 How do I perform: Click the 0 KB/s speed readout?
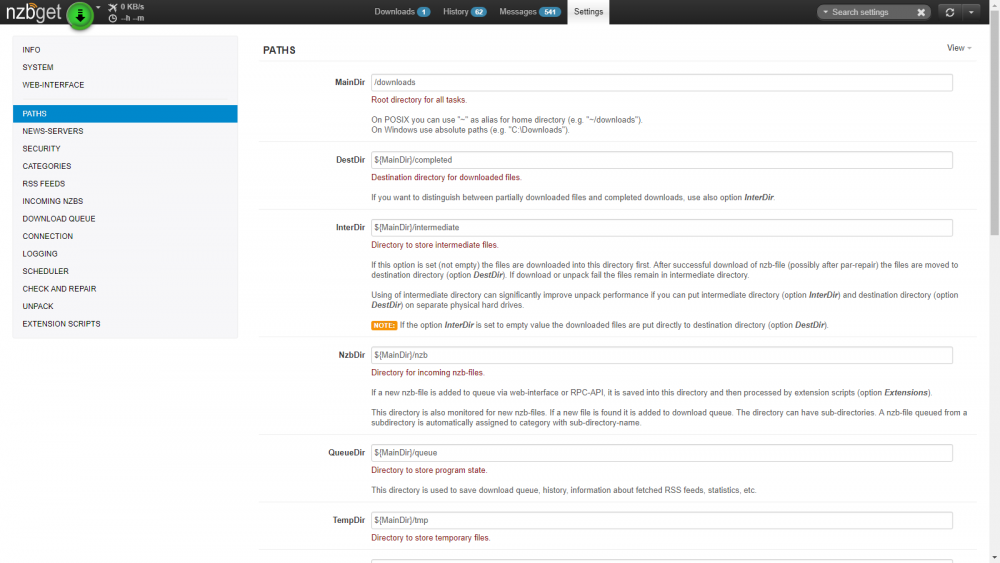[132, 7]
